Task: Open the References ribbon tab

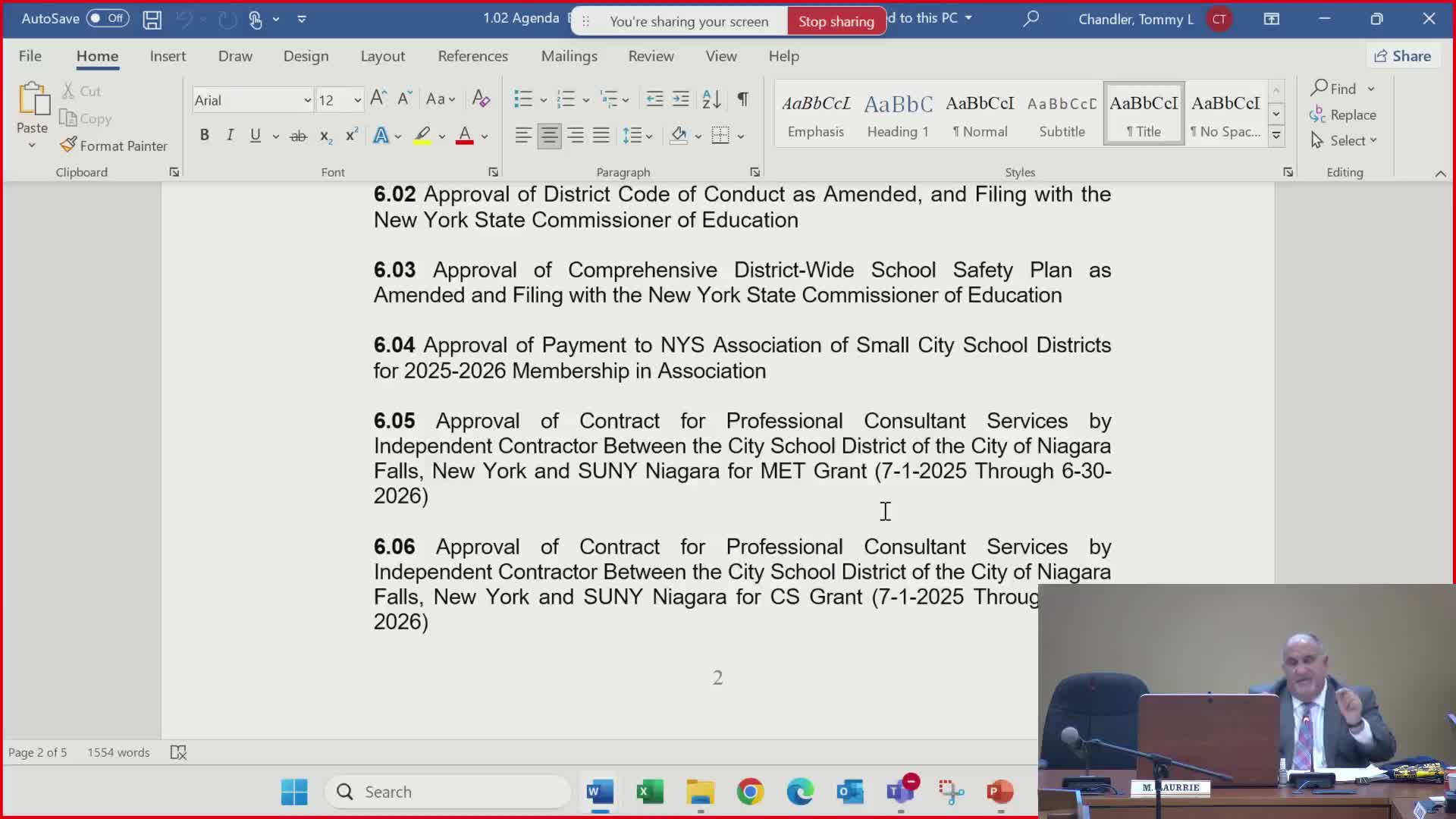Action: pyautogui.click(x=472, y=56)
